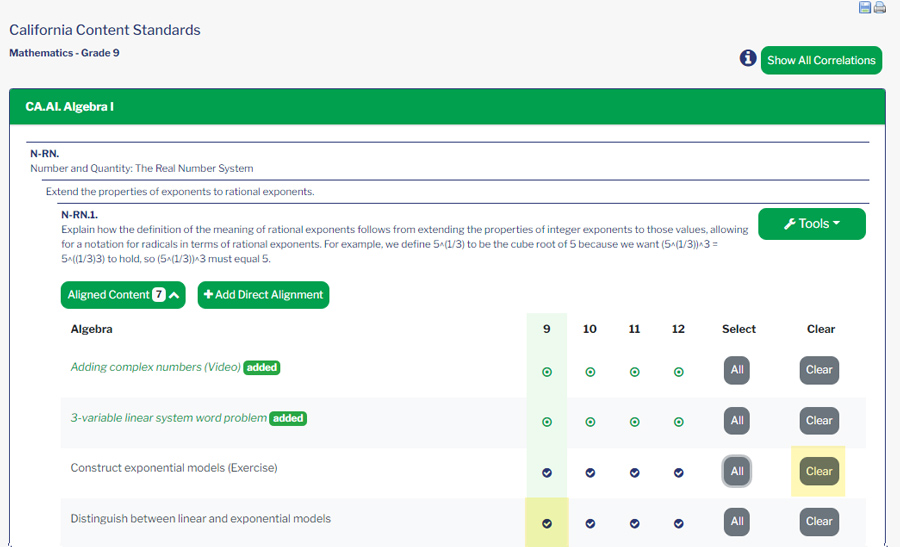Uncheck grade 11 for Distinguish between linear and exponential
This screenshot has height=547, width=900.
point(634,523)
